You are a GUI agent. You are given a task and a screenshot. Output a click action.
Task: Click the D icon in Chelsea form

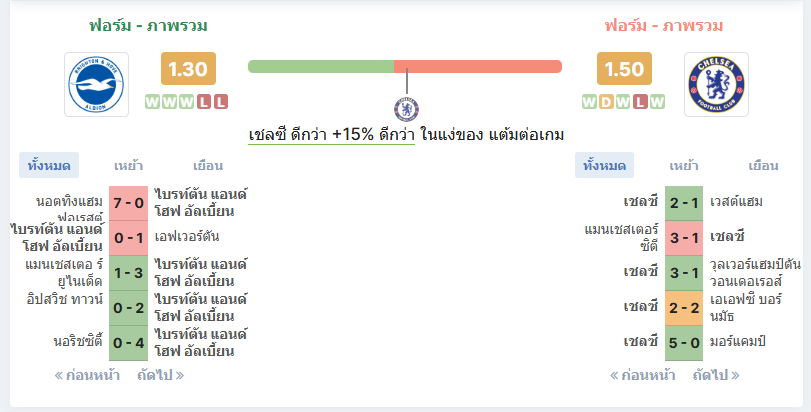click(606, 102)
